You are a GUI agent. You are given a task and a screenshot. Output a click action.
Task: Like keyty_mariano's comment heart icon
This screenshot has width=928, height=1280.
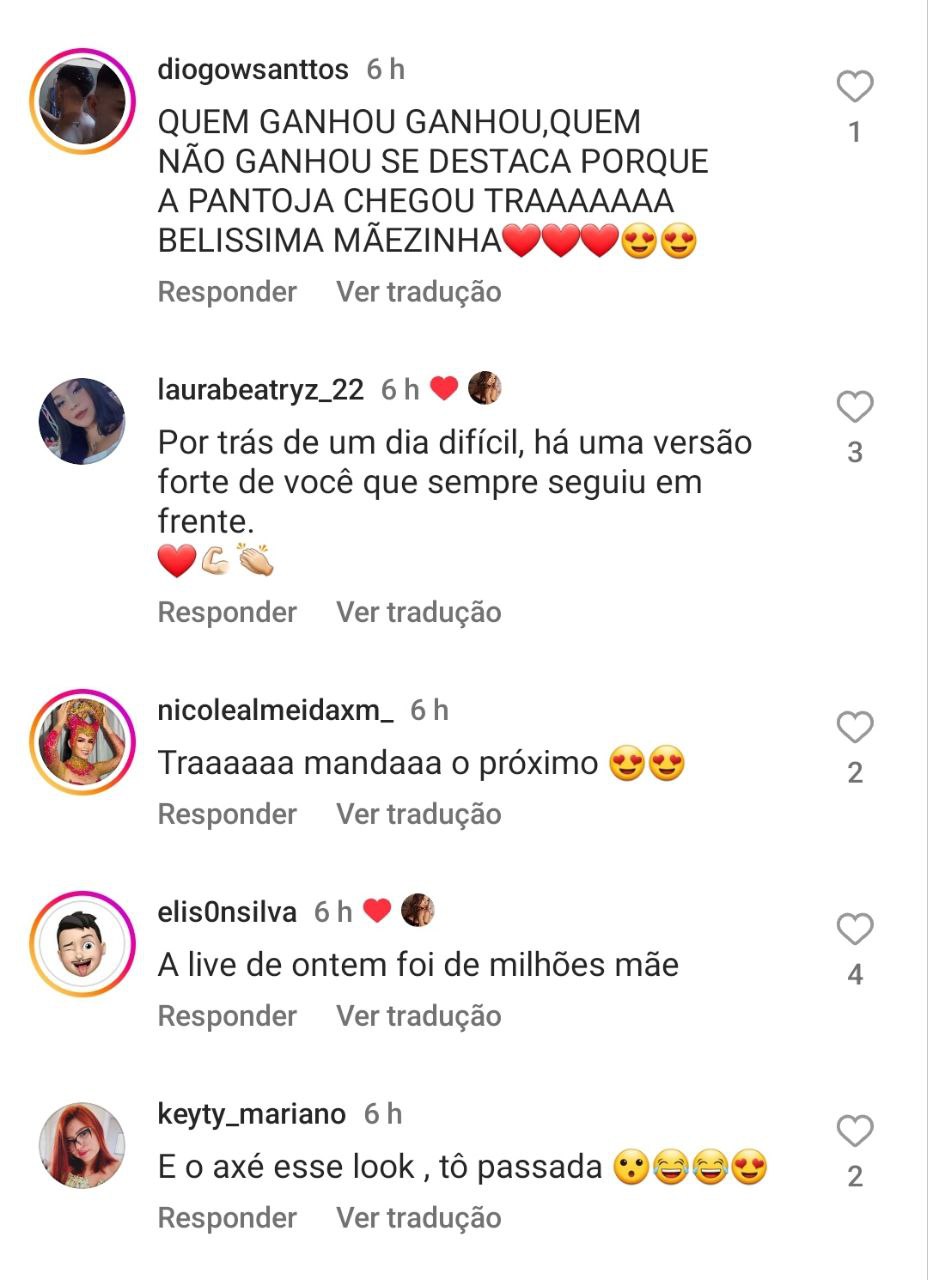point(854,1131)
